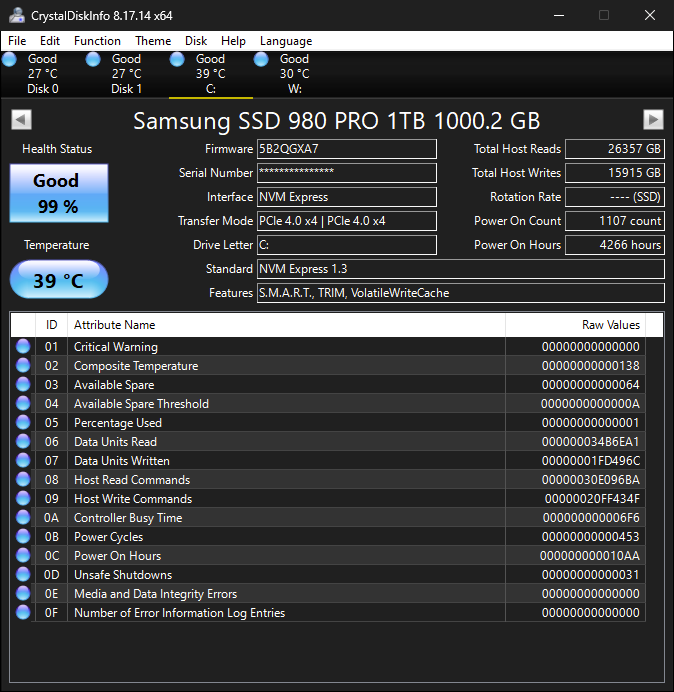Click the ID cell 0A
Screen dimensions: 674x692
(x=51, y=518)
